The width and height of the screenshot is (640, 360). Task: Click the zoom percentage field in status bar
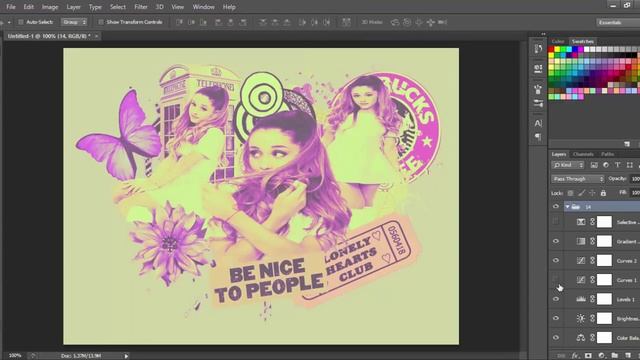15,356
